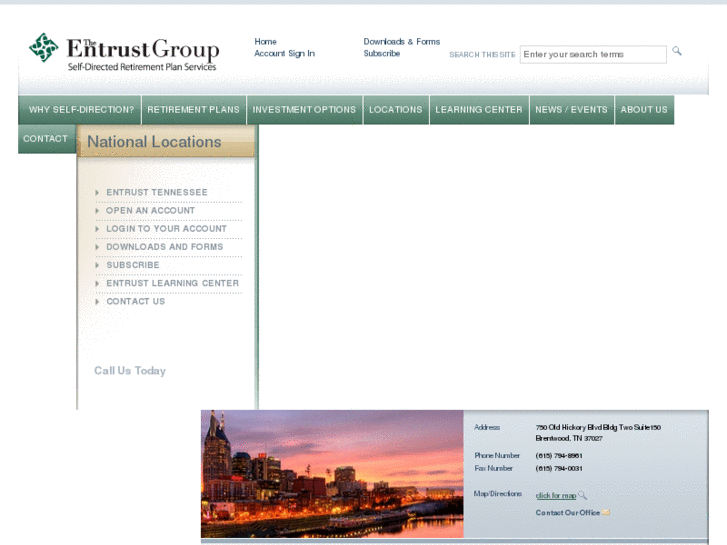Open sidebar Downloads and Forms link

pyautogui.click(x=165, y=247)
